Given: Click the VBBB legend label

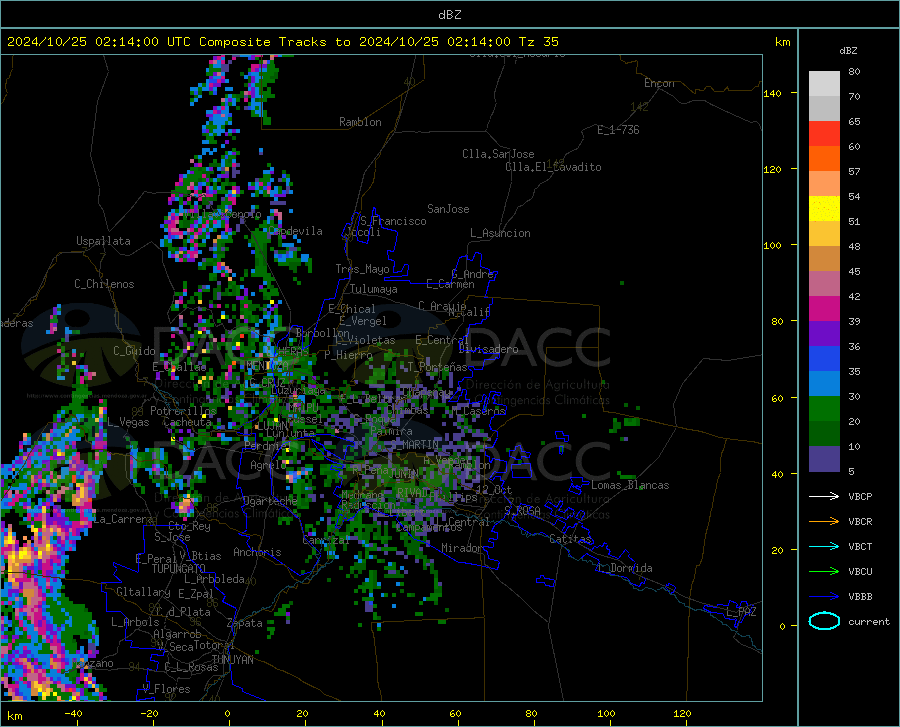Looking at the screenshot, I should (x=860, y=597).
